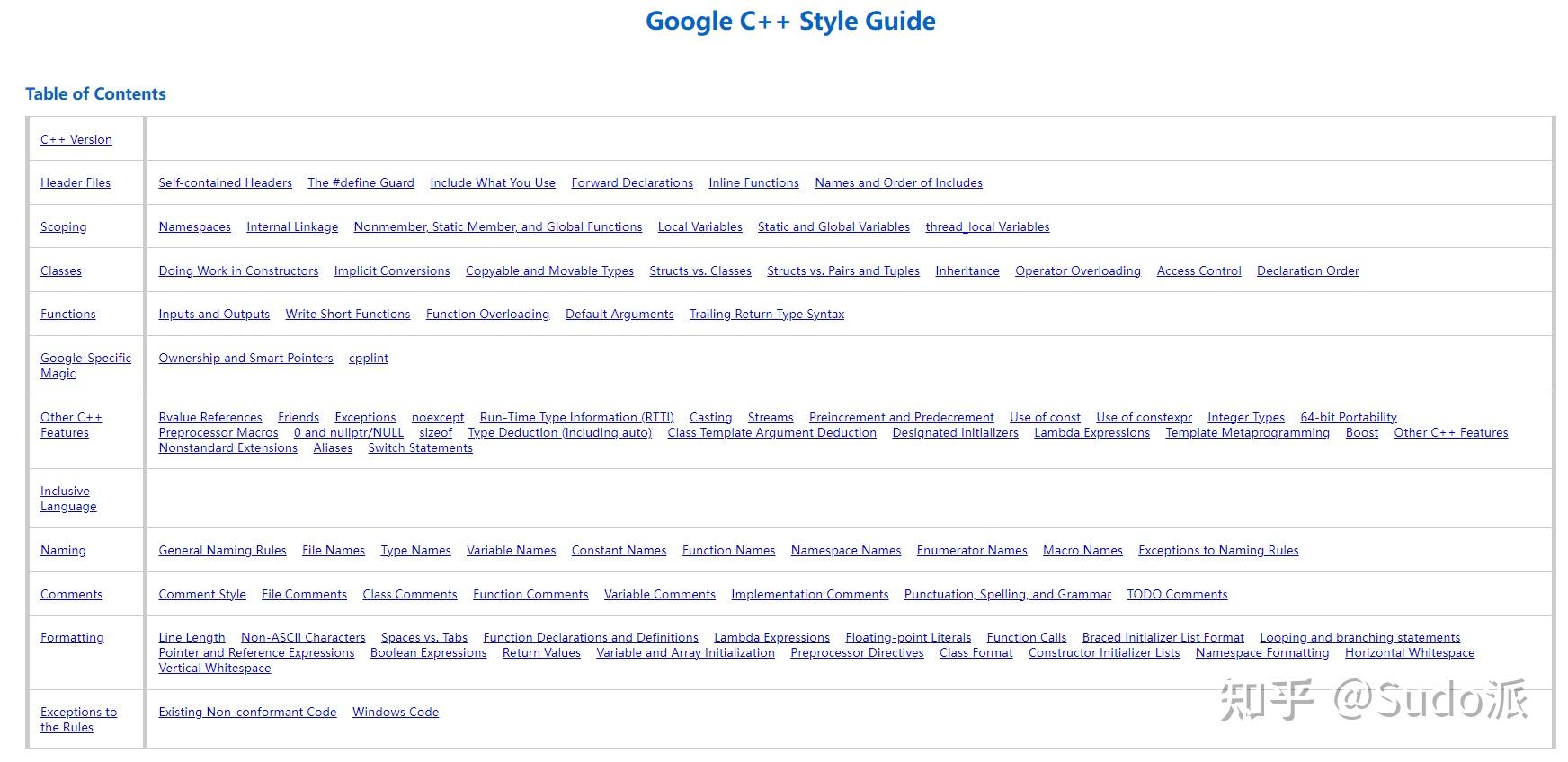
Task: Select the Operator Overloading link
Action: 1077,270
